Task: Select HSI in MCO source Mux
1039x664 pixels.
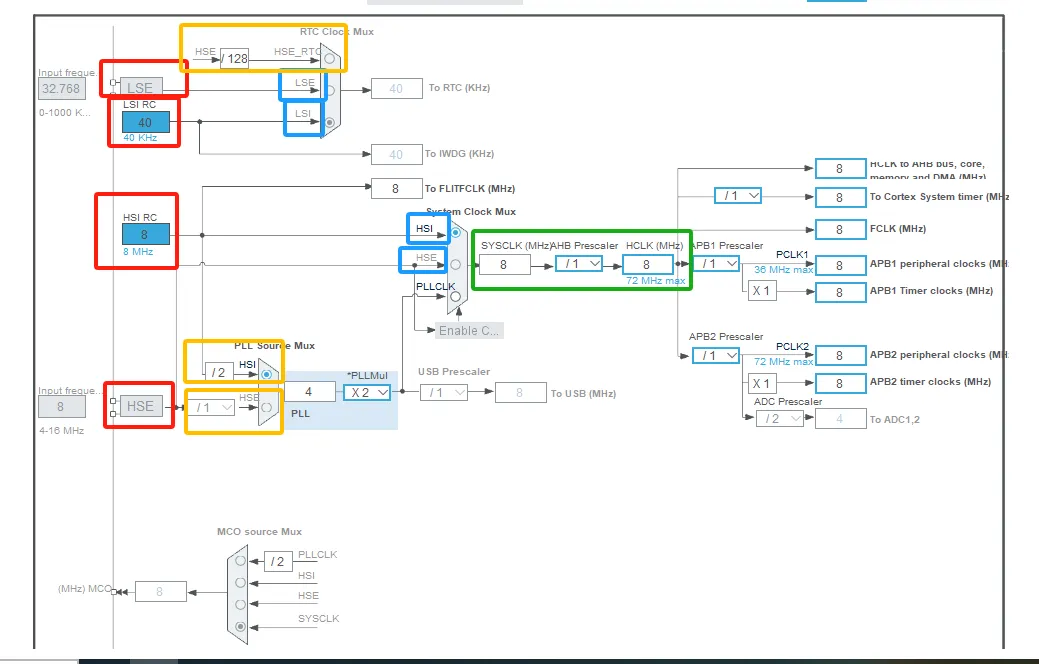Action: (240, 582)
